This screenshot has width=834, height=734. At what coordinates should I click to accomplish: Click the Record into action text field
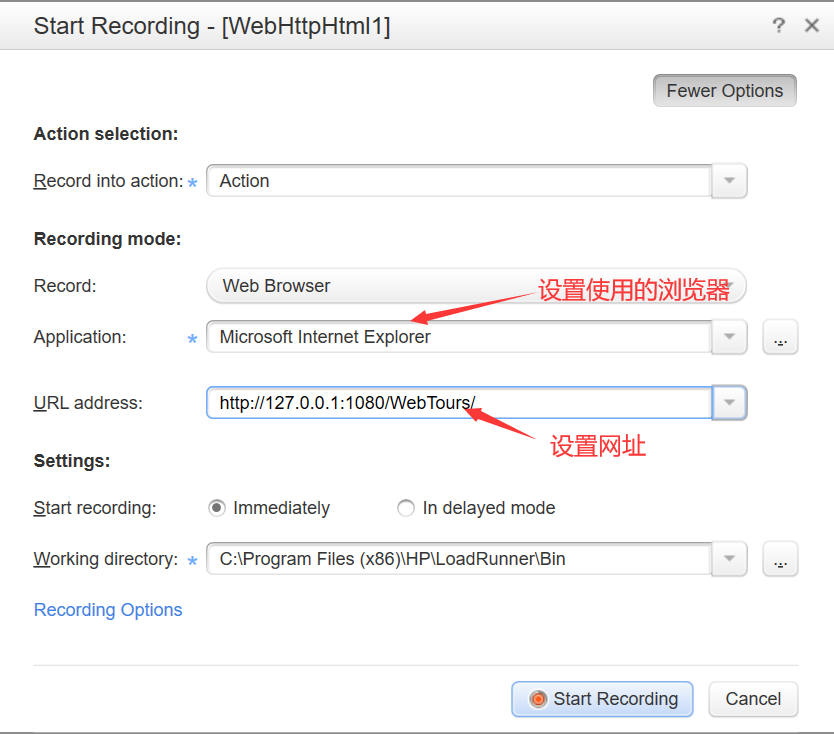pos(458,181)
